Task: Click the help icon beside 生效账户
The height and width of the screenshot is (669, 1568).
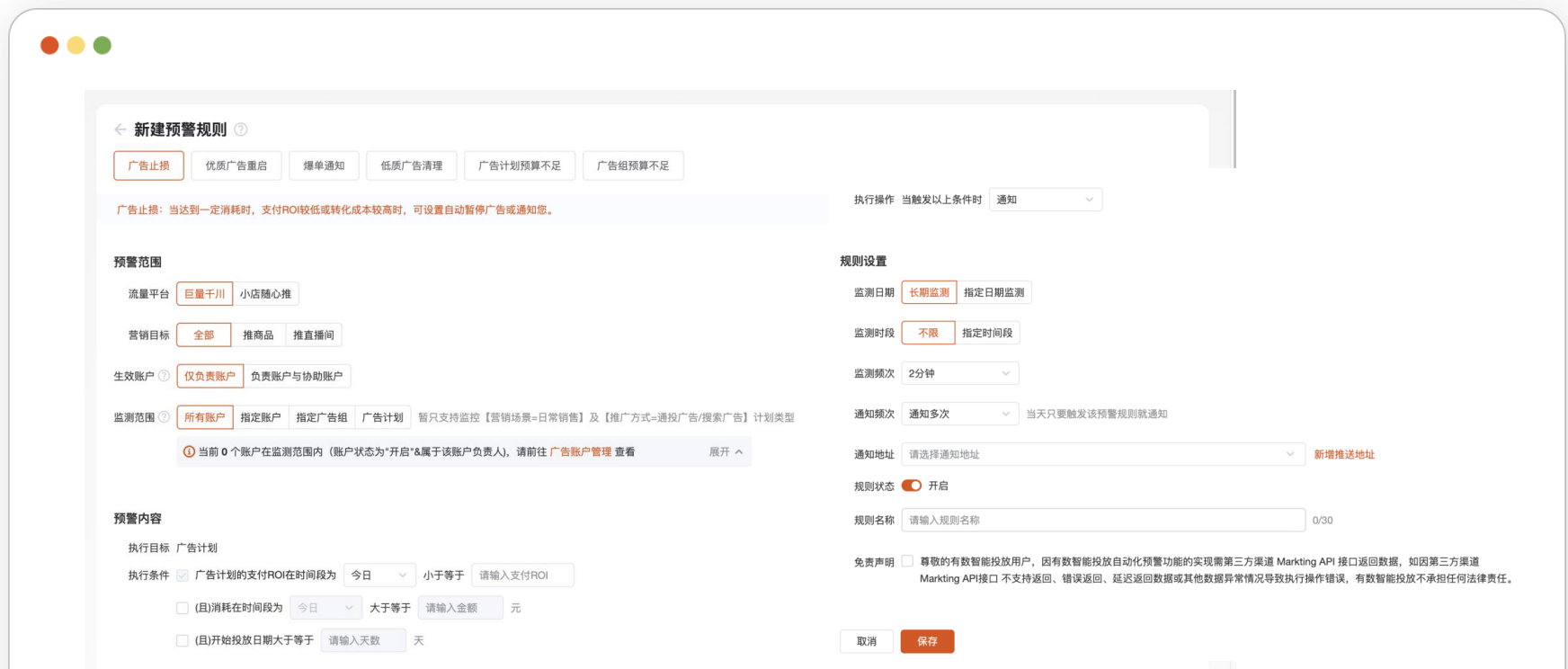Action: click(x=164, y=376)
